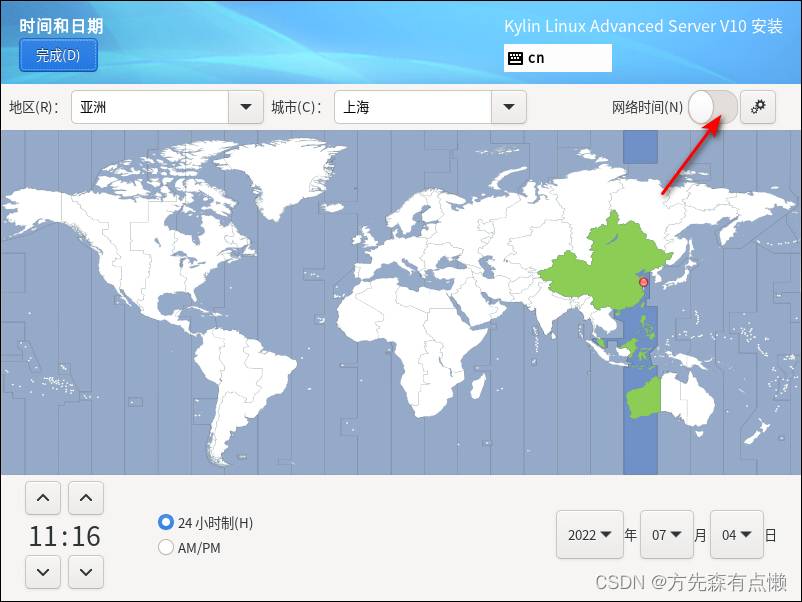Image resolution: width=802 pixels, height=602 pixels.
Task: Open the day dropdown showing 04
Action: point(737,534)
